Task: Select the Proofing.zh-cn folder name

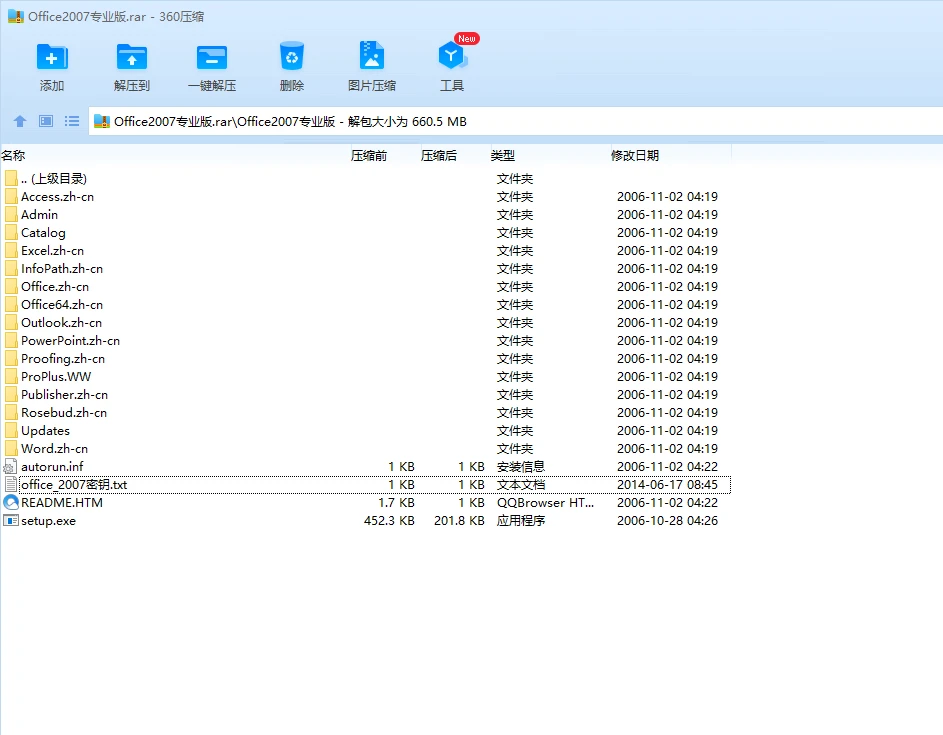Action: click(63, 359)
